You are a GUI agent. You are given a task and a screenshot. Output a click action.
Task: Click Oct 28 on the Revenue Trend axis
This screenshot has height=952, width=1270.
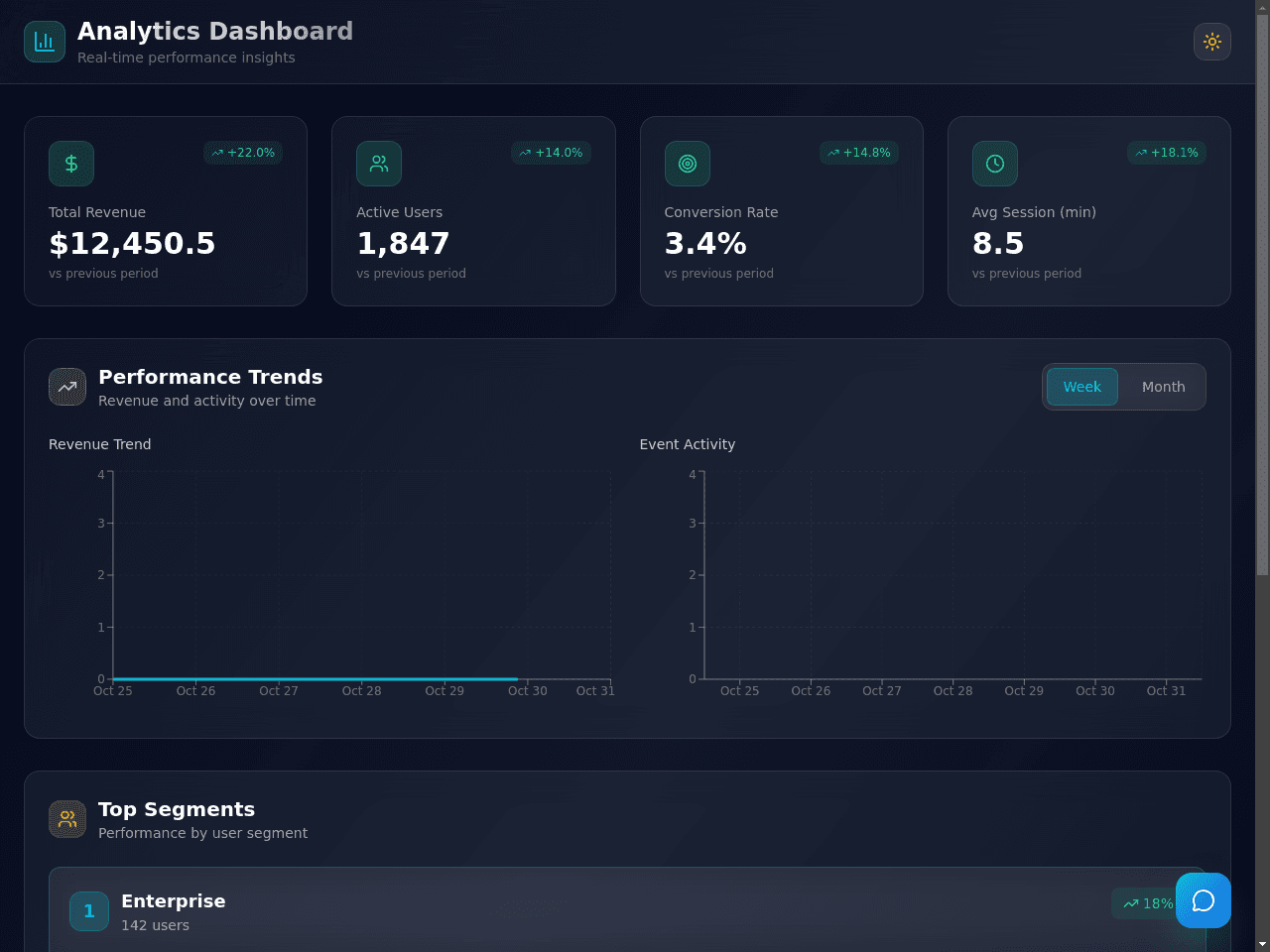click(361, 691)
